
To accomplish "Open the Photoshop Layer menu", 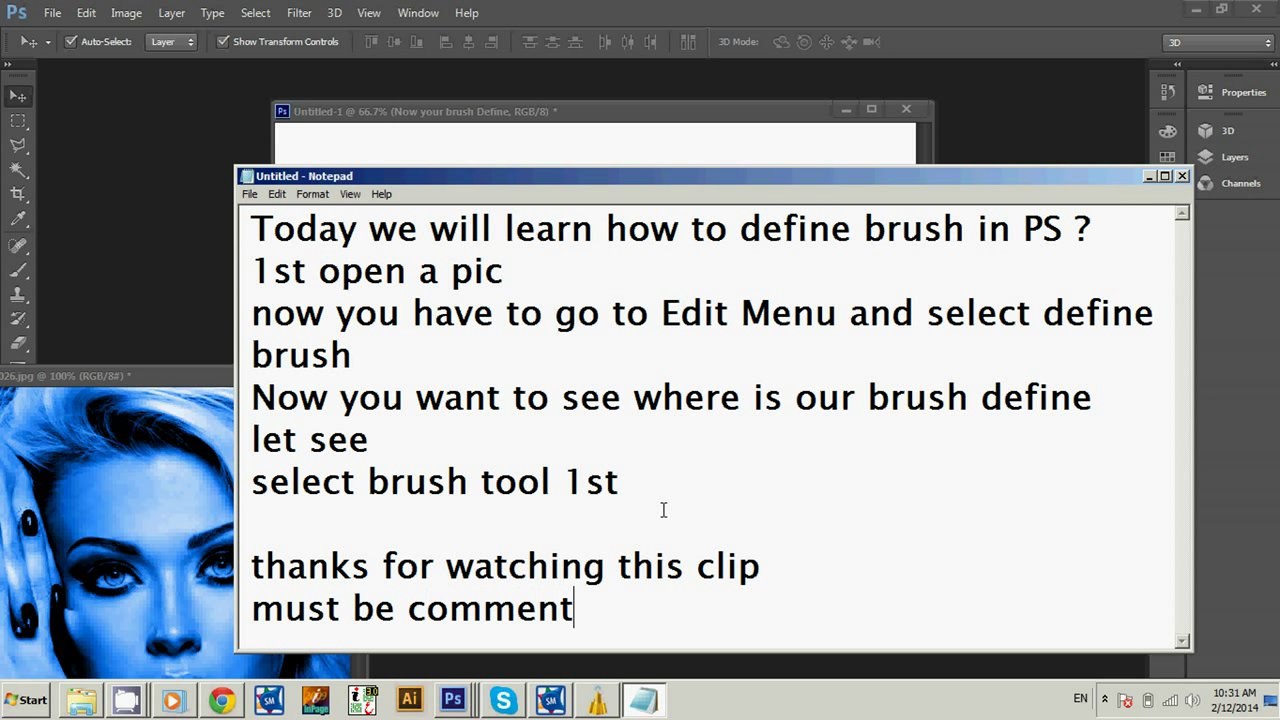I will [171, 13].
